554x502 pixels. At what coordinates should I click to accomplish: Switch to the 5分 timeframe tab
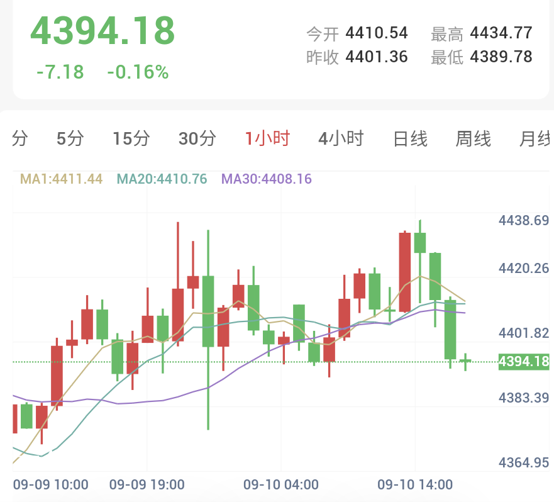point(70,138)
